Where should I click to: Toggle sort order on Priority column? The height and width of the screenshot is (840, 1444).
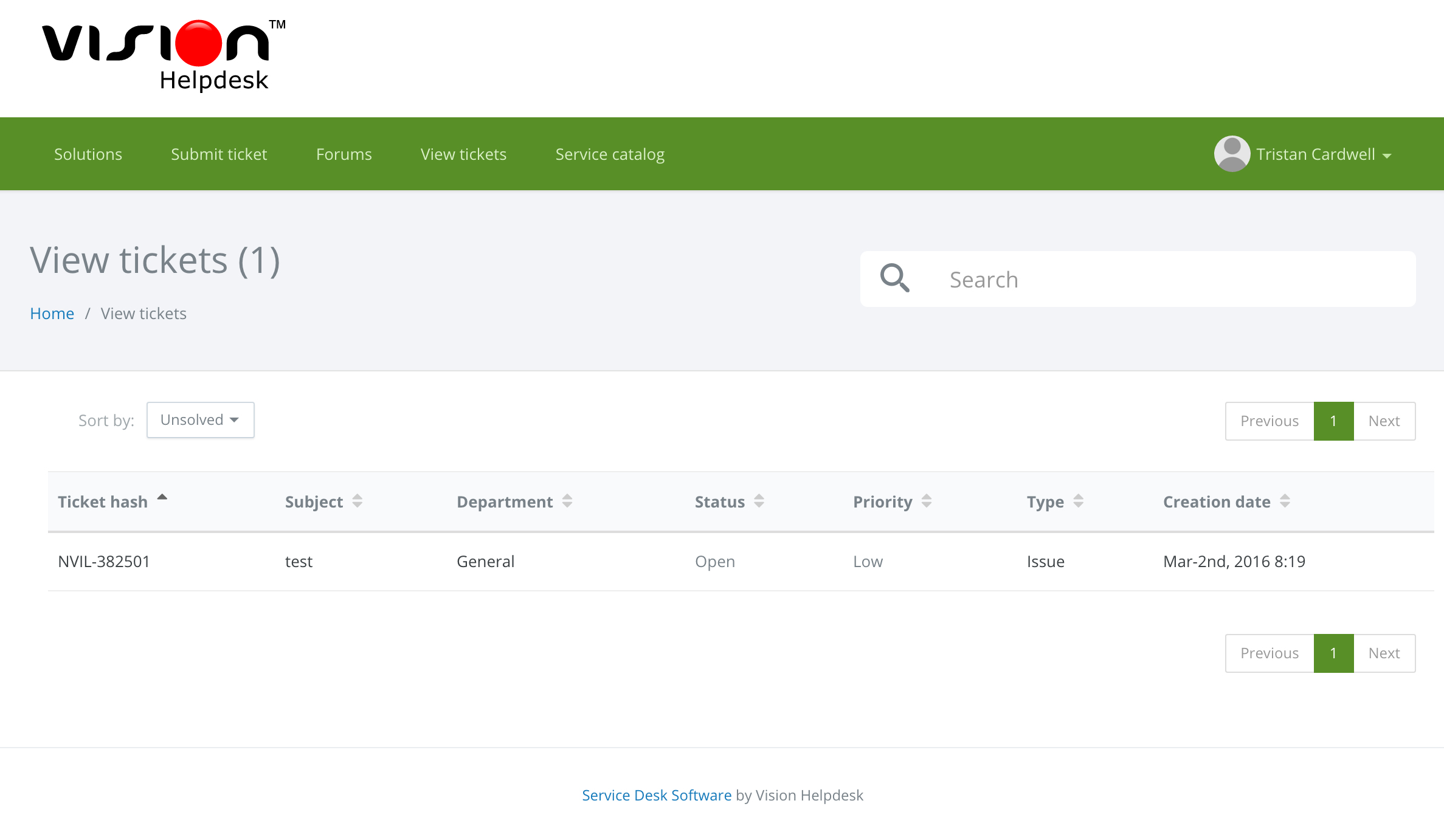pos(925,501)
